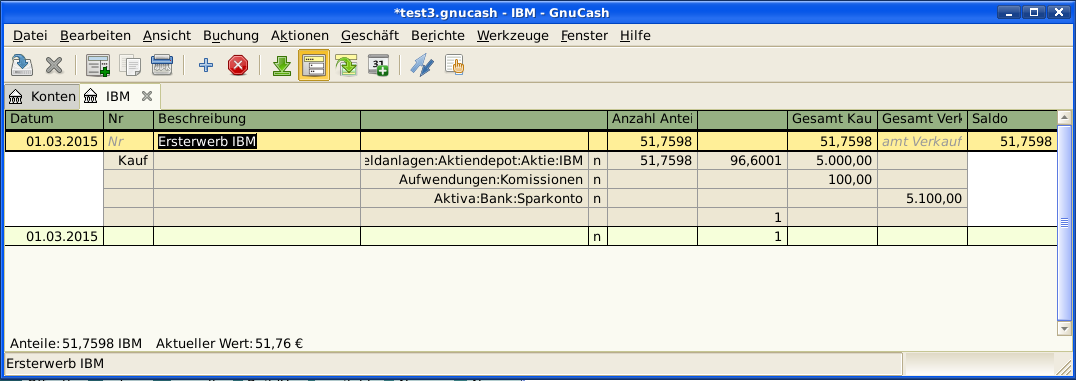Open the Bearbeiten menu

tap(95, 36)
